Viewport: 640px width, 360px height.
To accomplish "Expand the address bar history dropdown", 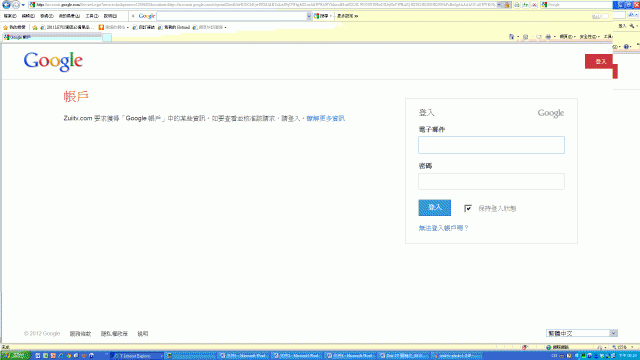I will 500,5.
